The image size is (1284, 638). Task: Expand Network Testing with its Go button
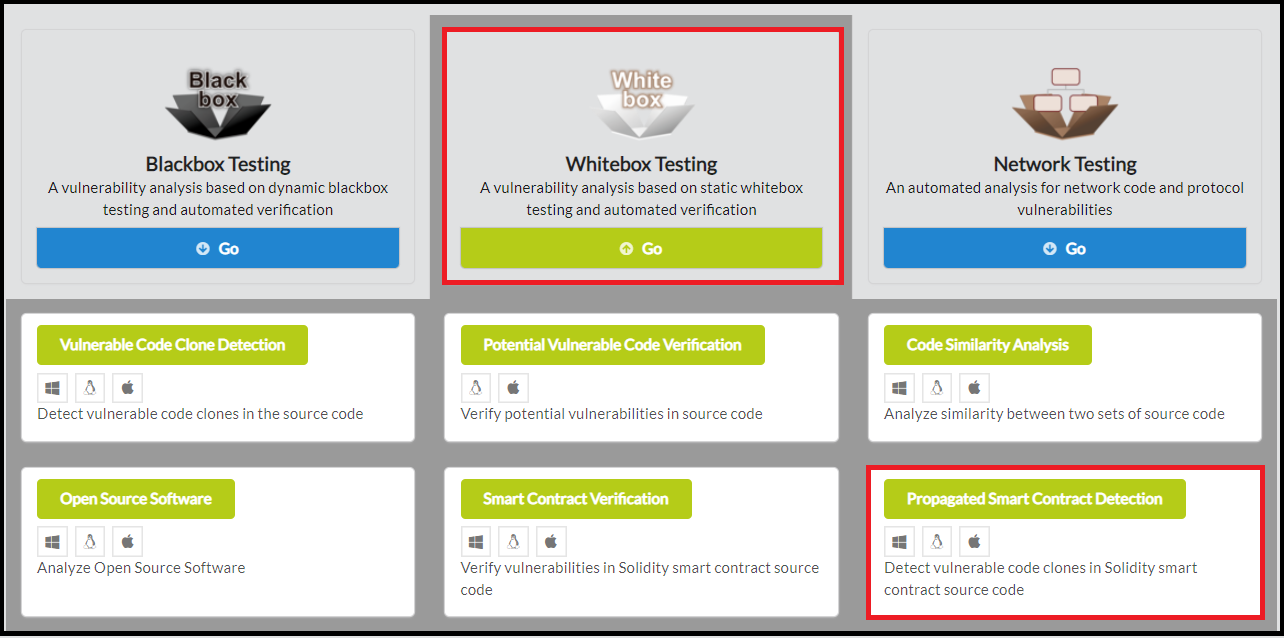[1064, 248]
